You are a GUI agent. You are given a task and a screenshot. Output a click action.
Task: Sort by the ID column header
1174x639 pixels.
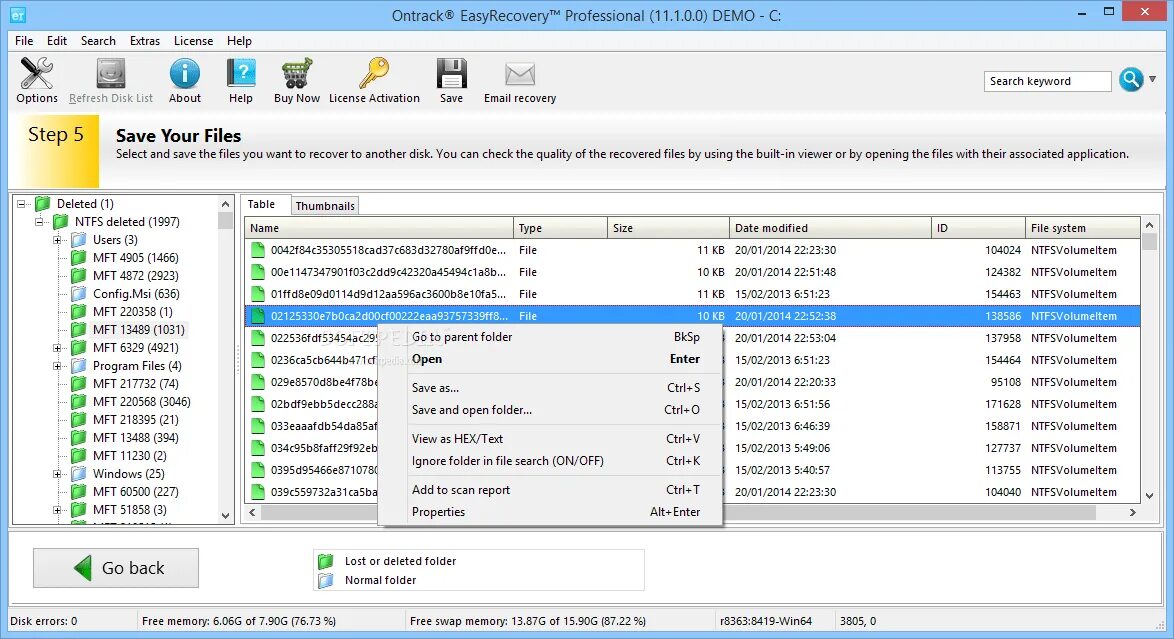(979, 228)
